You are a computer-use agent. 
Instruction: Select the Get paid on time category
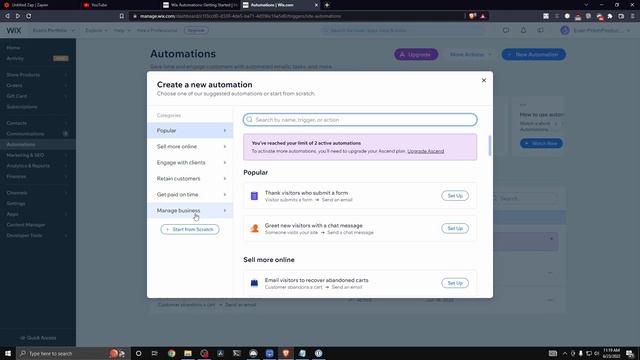[x=190, y=195]
